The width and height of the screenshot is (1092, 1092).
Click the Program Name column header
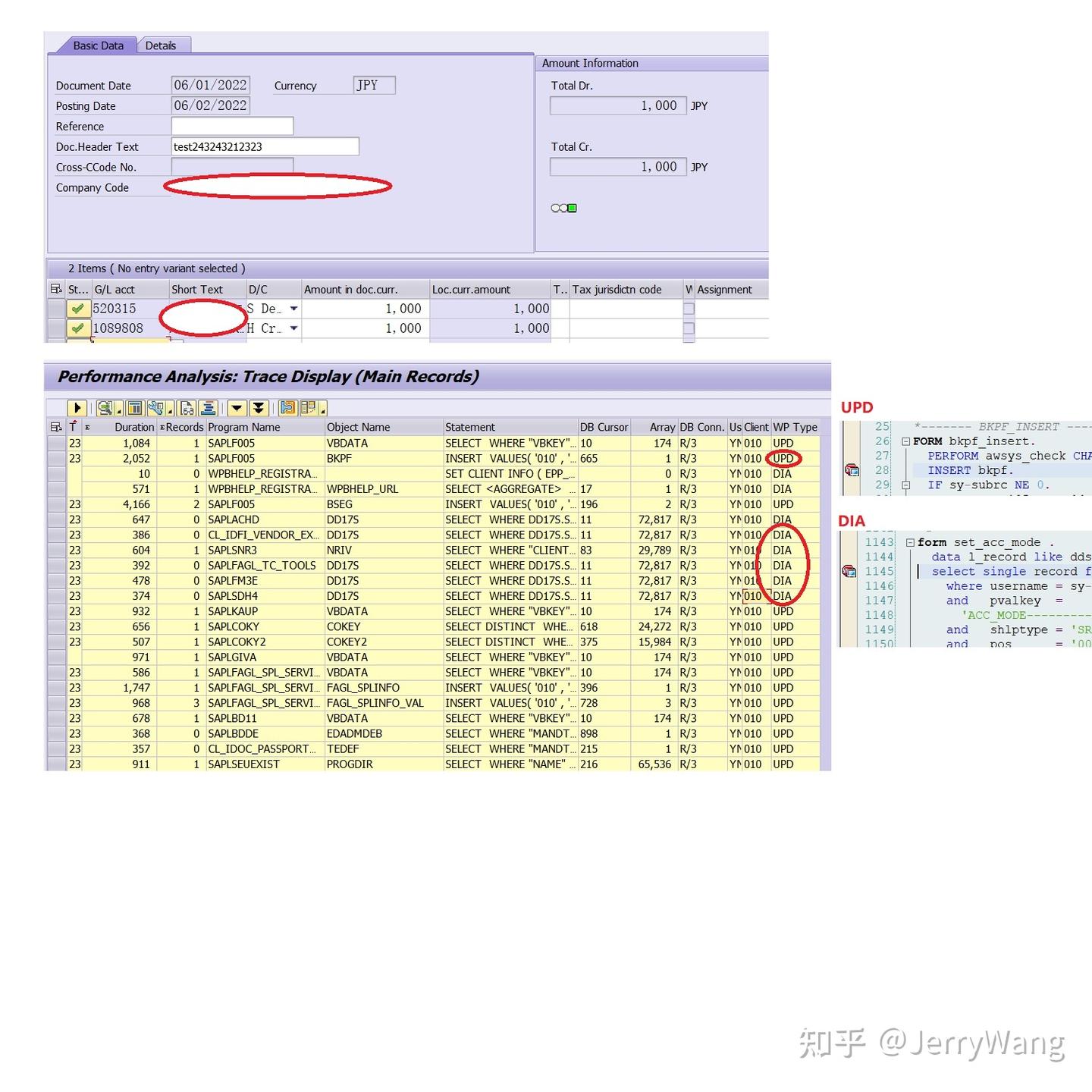click(265, 427)
